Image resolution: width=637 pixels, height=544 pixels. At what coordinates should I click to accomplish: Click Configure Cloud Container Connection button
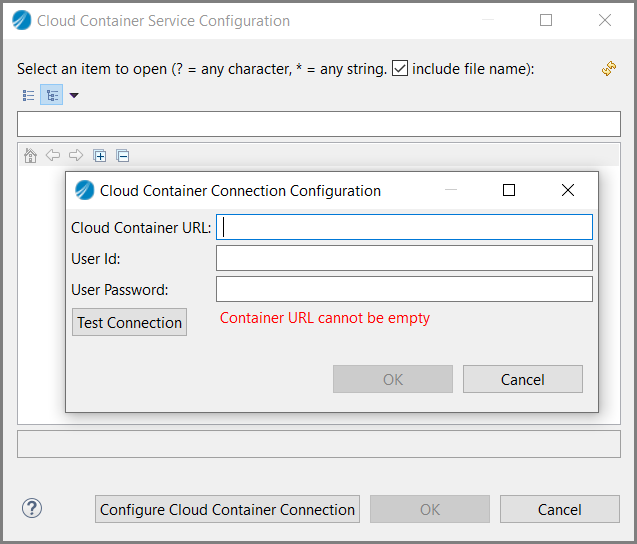point(228,509)
